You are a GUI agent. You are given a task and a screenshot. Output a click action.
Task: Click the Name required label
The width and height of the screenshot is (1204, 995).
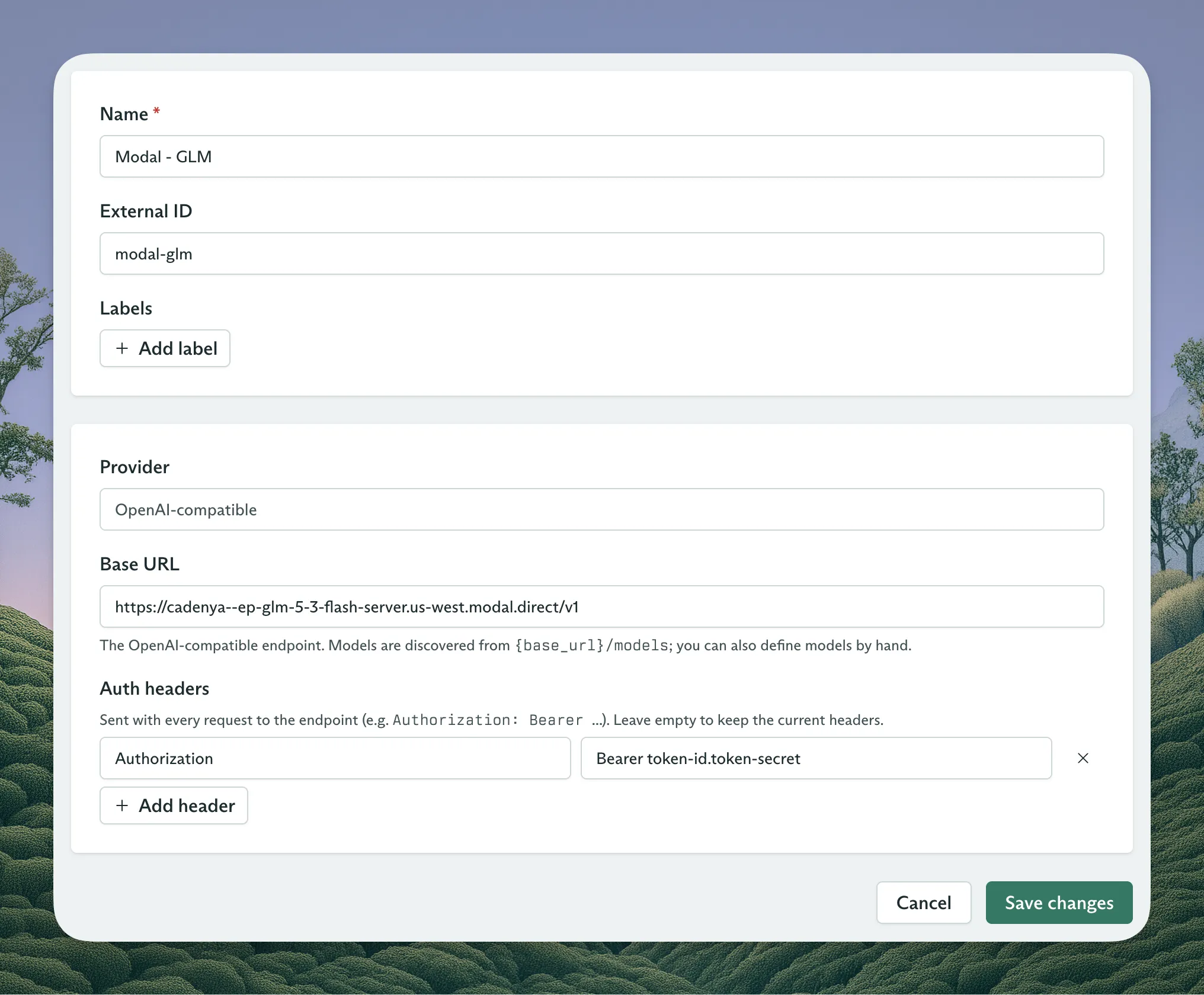tap(130, 114)
